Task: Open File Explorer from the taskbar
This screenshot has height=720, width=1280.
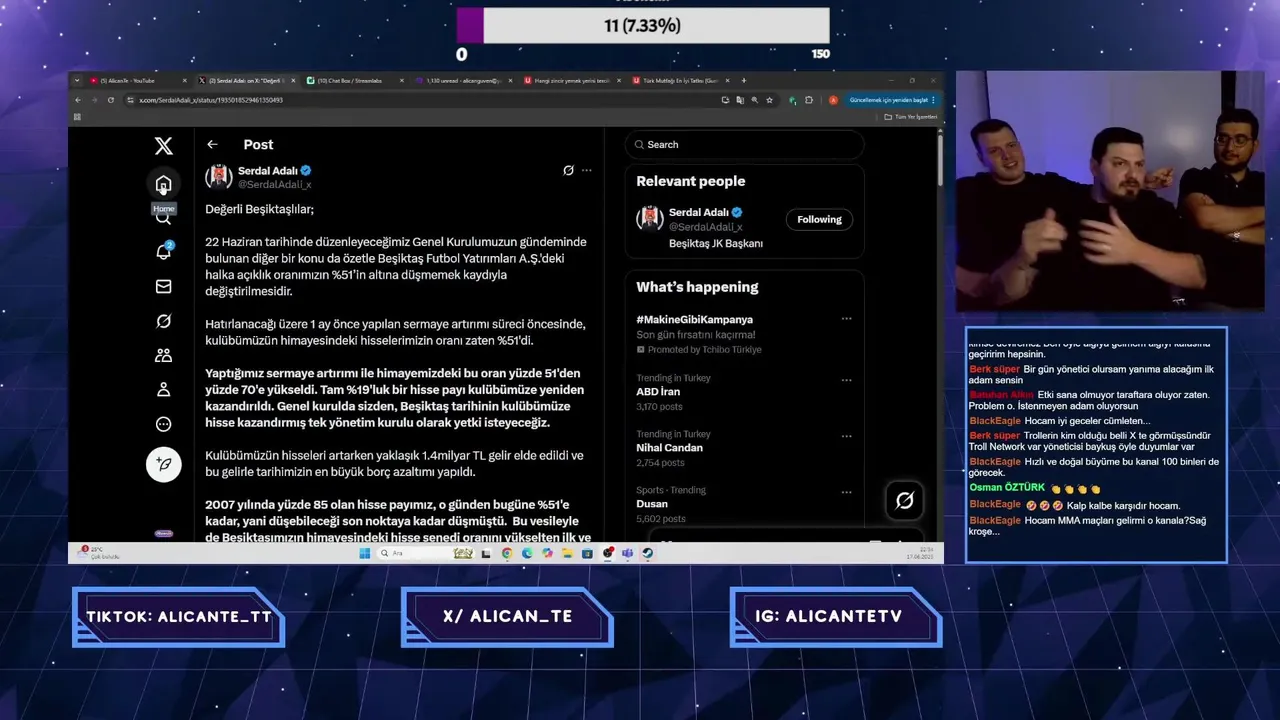Action: [567, 553]
